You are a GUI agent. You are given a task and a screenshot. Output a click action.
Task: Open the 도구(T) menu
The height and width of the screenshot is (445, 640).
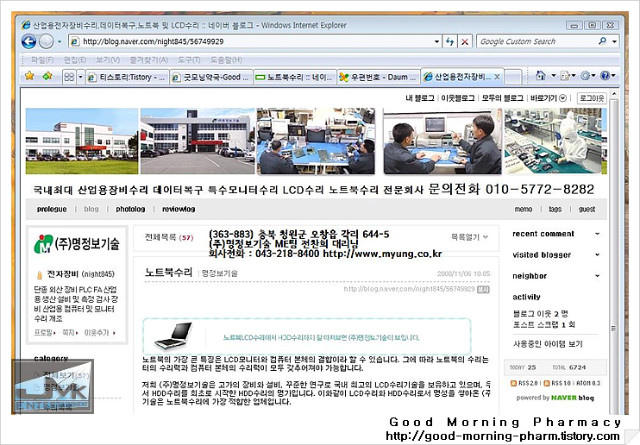(189, 60)
